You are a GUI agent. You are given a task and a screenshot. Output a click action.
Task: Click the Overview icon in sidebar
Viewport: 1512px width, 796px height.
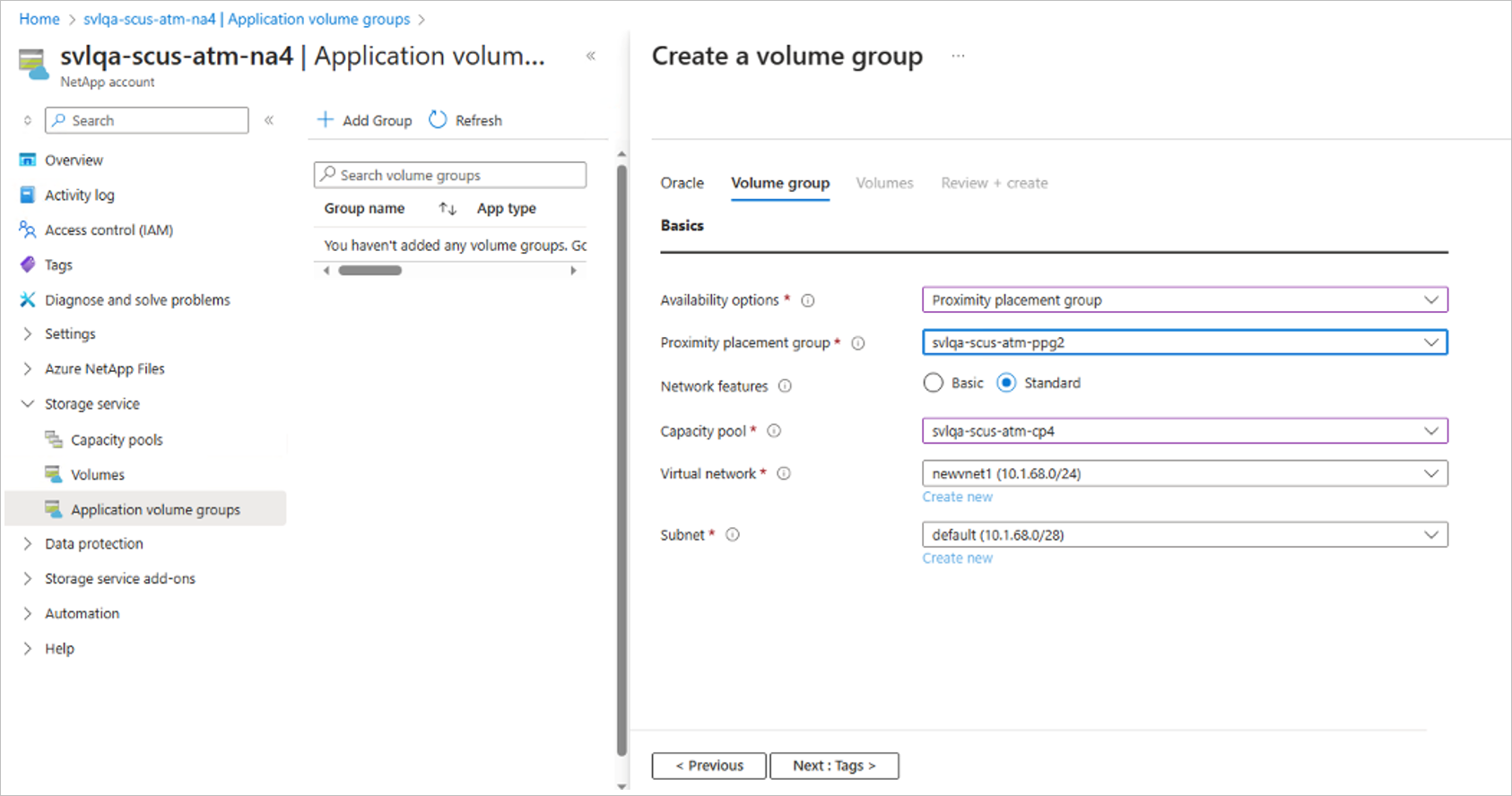point(28,160)
